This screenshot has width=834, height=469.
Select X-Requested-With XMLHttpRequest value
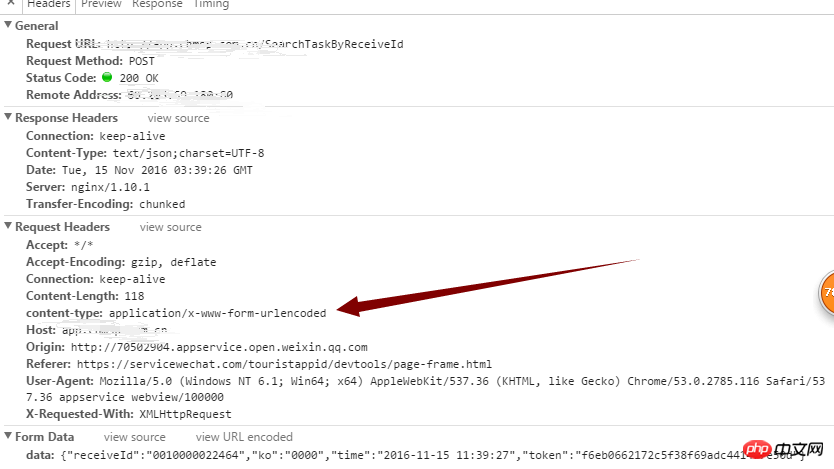click(185, 414)
